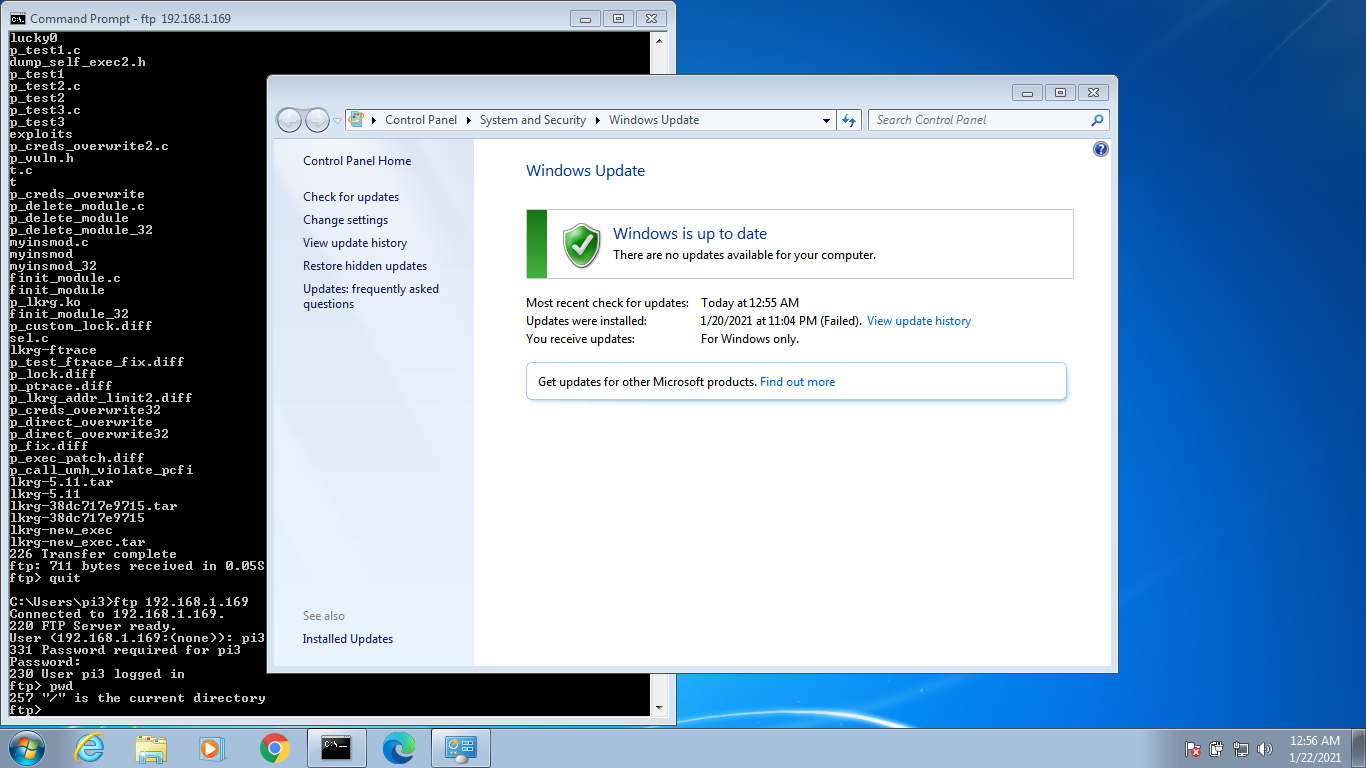Open the recent pages dropdown beside the Forward arrow
Screen dimensions: 1366x768
click(x=337, y=120)
